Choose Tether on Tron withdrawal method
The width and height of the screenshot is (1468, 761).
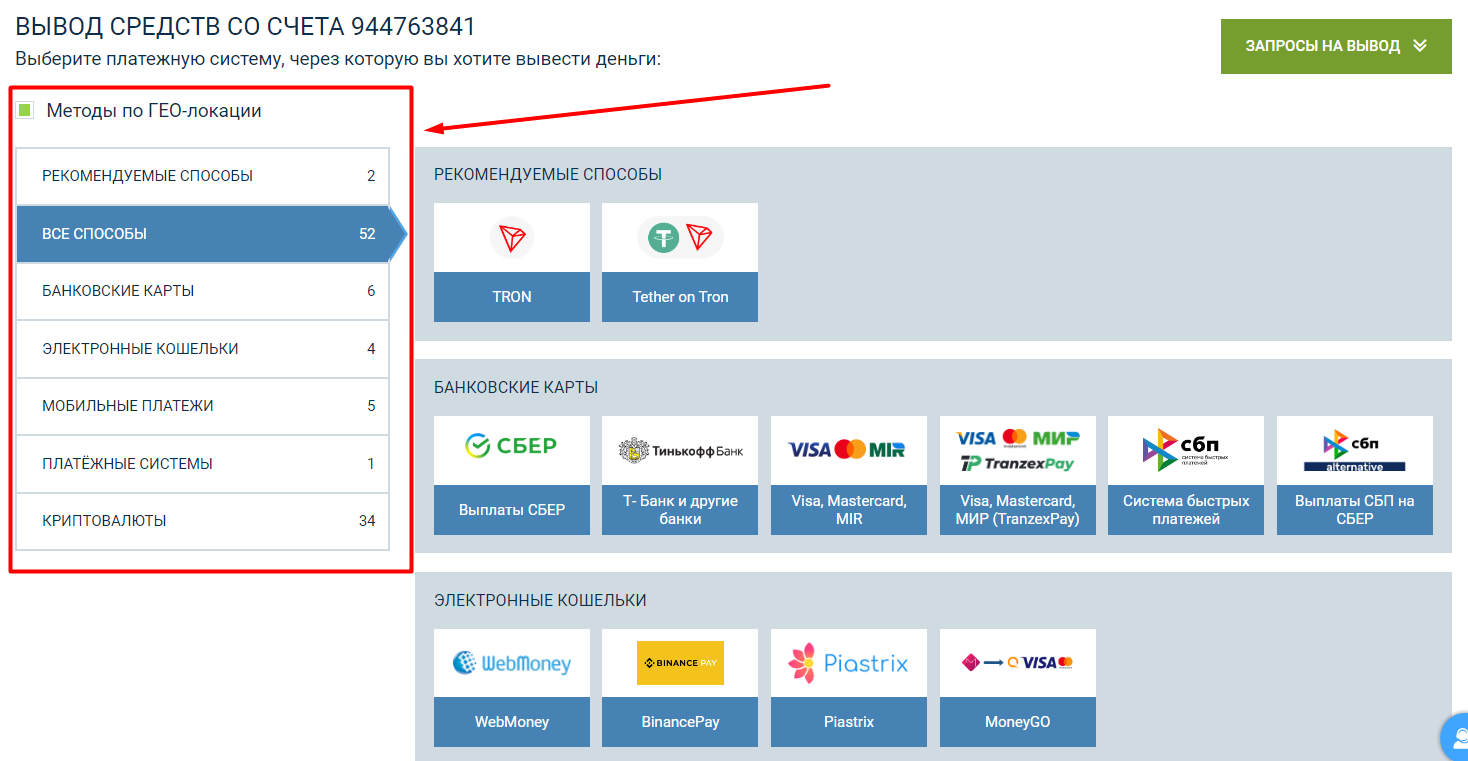click(x=680, y=238)
